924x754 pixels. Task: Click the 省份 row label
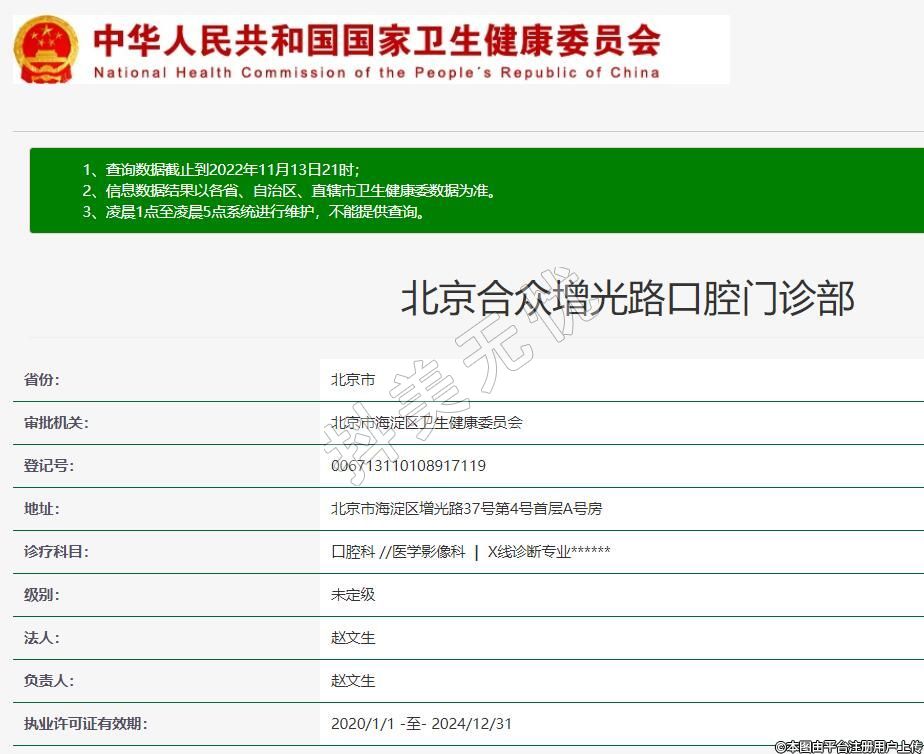click(x=42, y=380)
